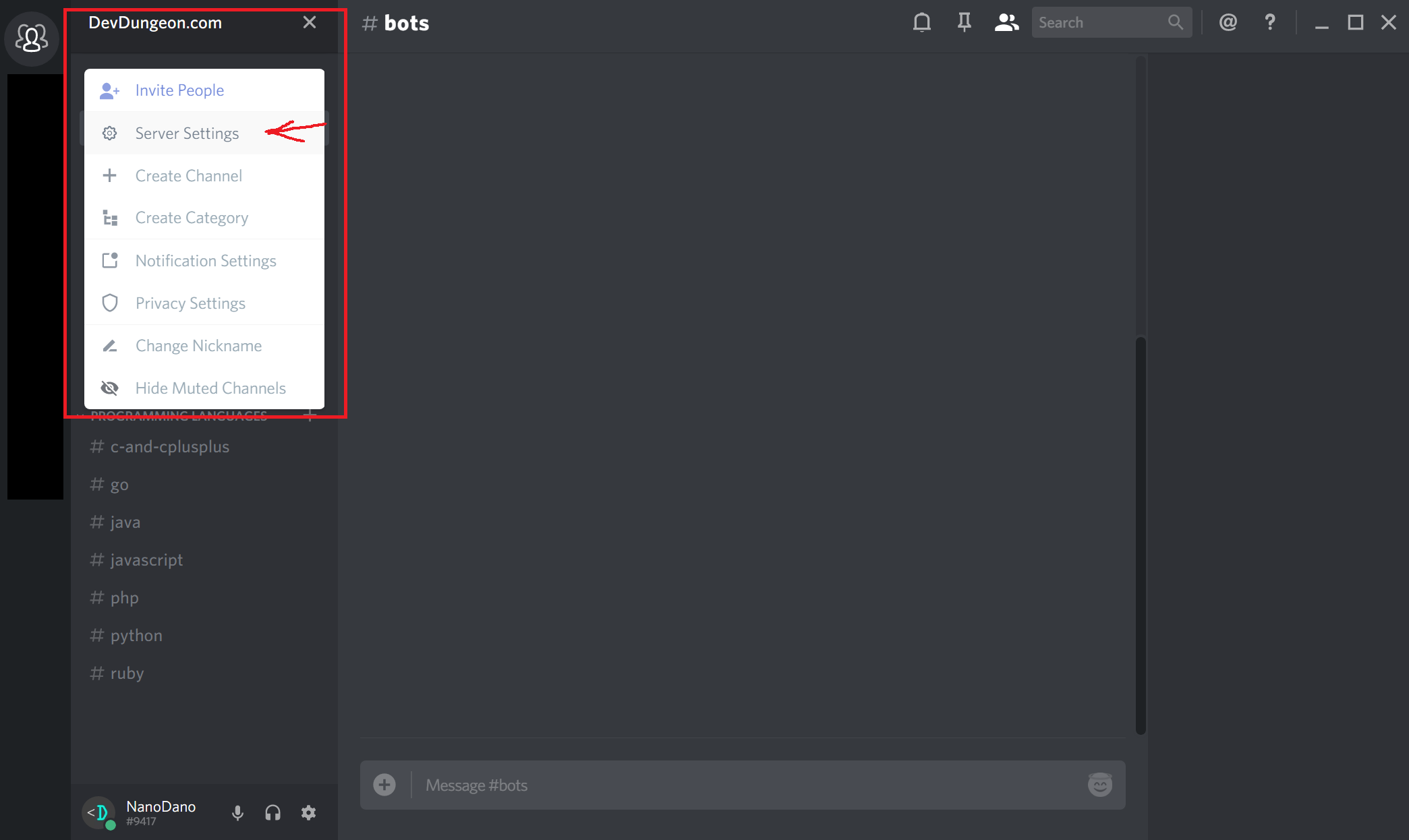Toggle Privacy Settings for DevDungeon server
1409x840 pixels.
[190, 303]
